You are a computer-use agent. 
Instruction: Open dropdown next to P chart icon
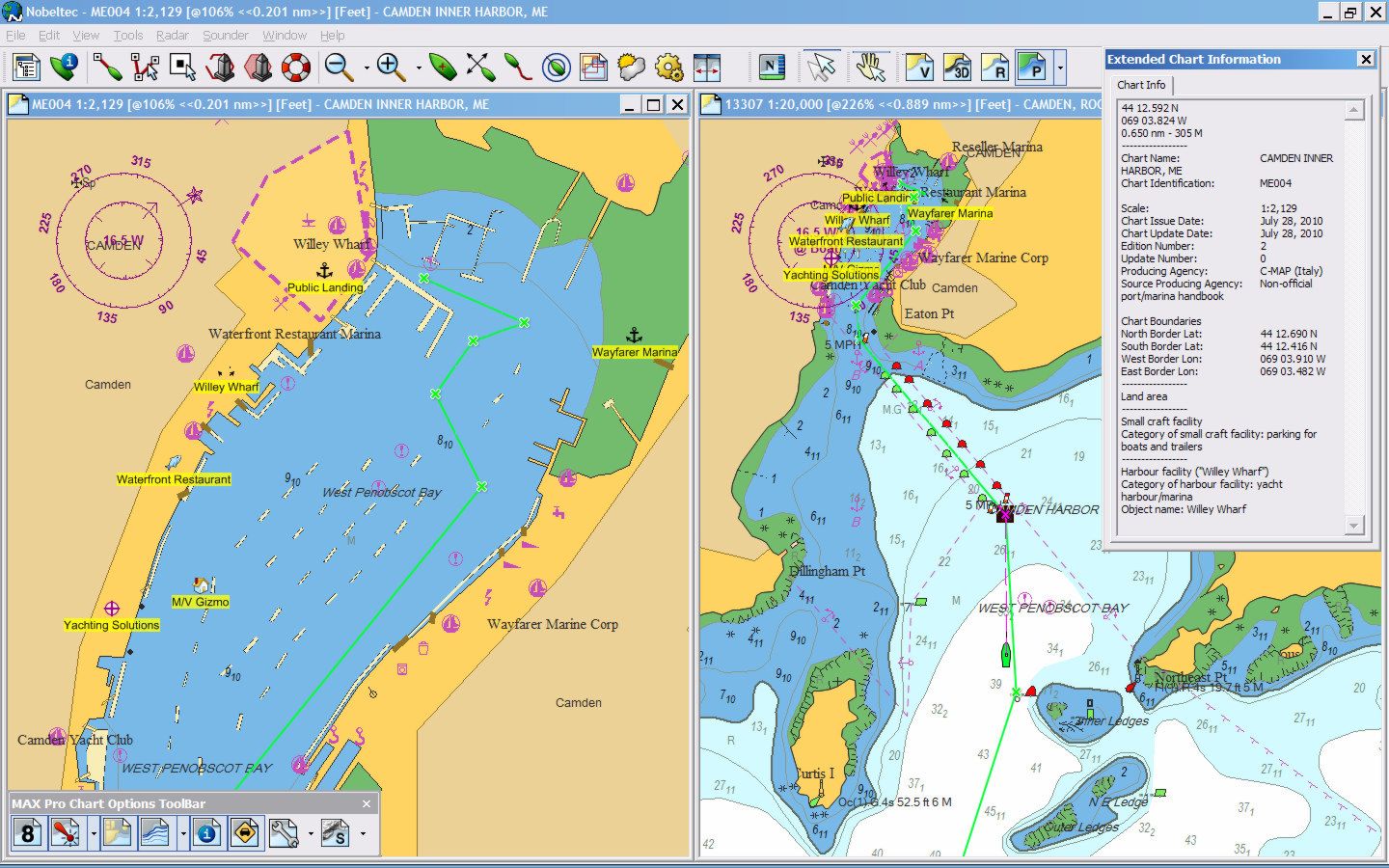pos(1060,68)
